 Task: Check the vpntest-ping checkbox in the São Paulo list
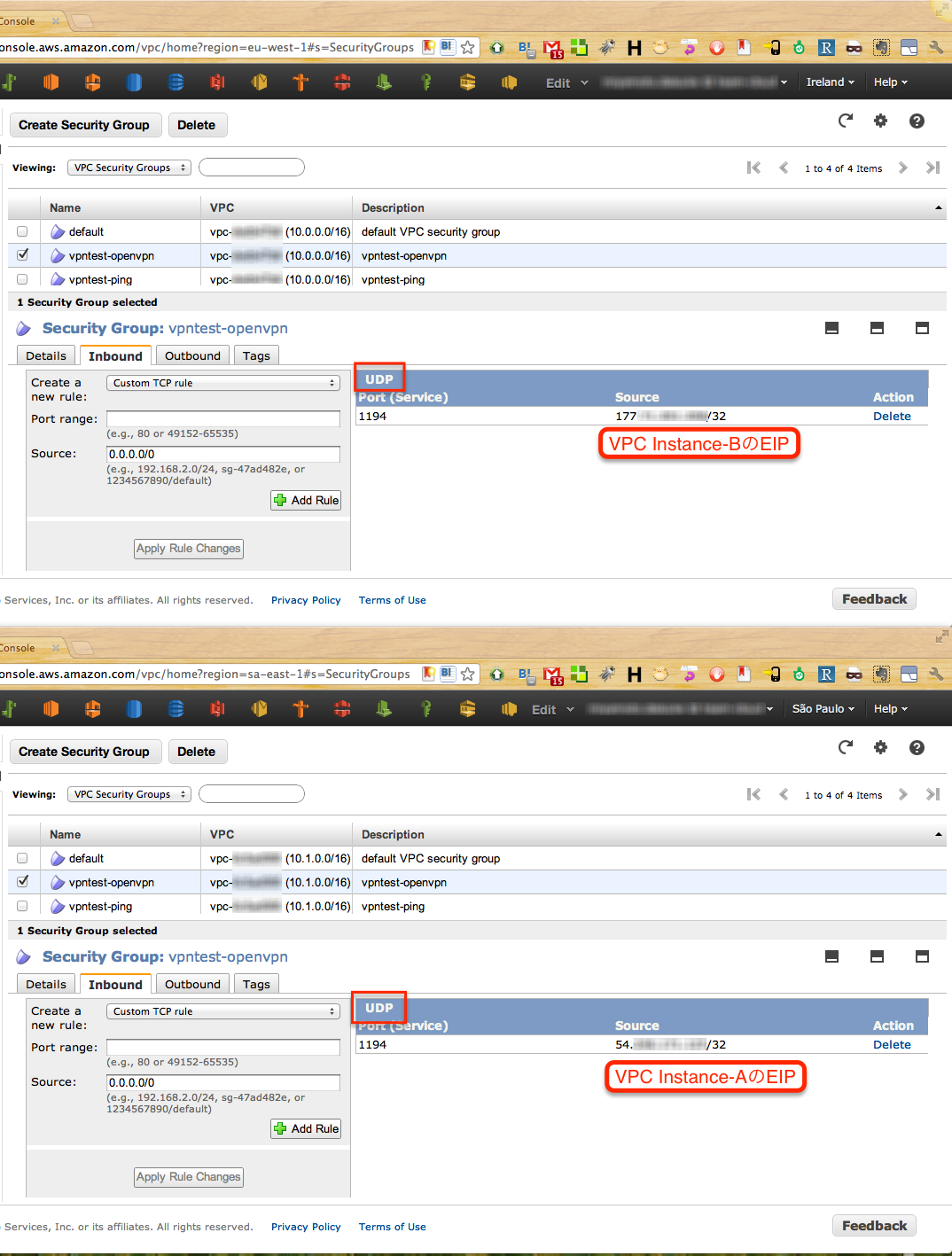22,906
